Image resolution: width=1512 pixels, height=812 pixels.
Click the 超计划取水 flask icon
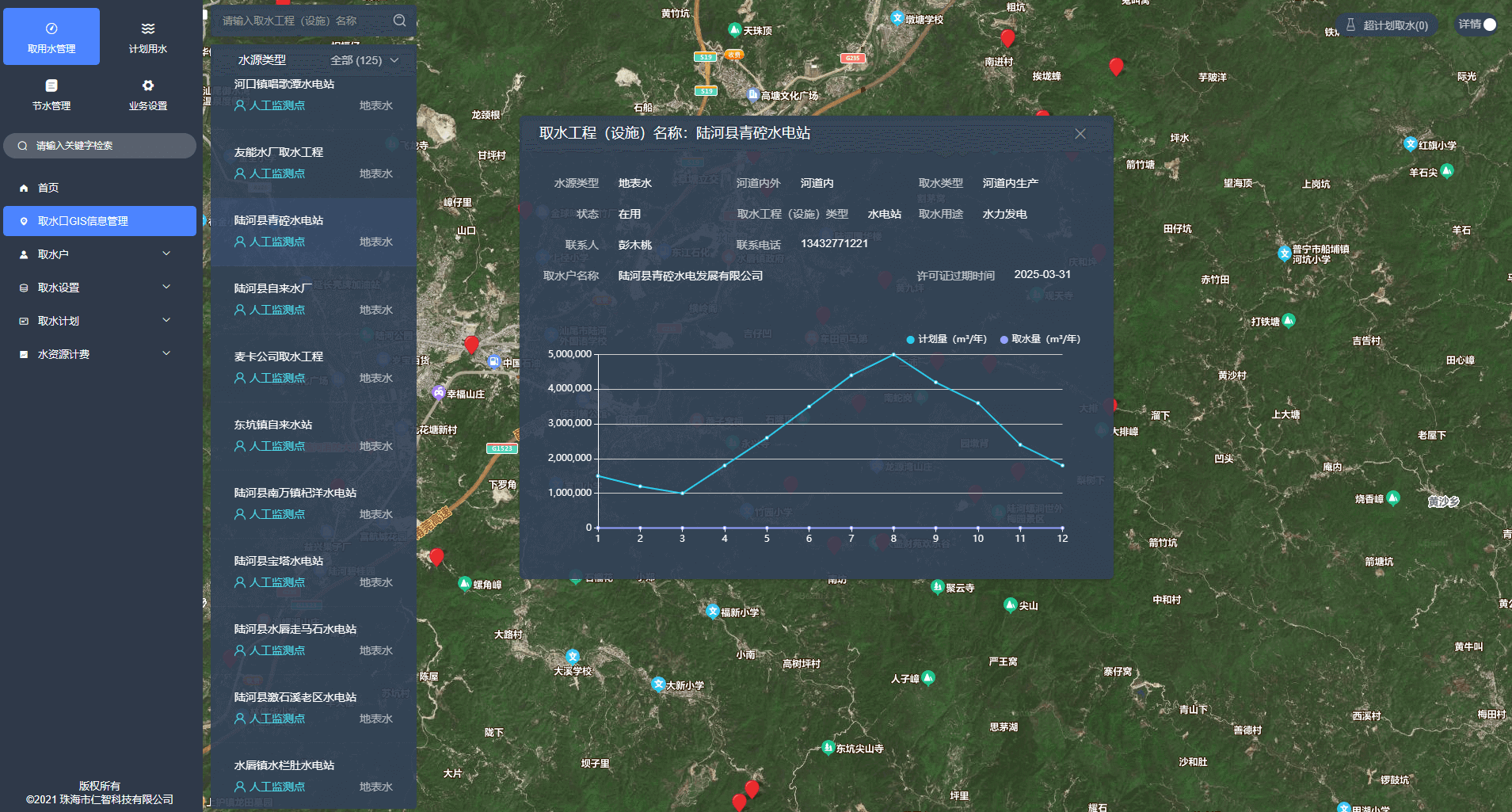click(1350, 25)
